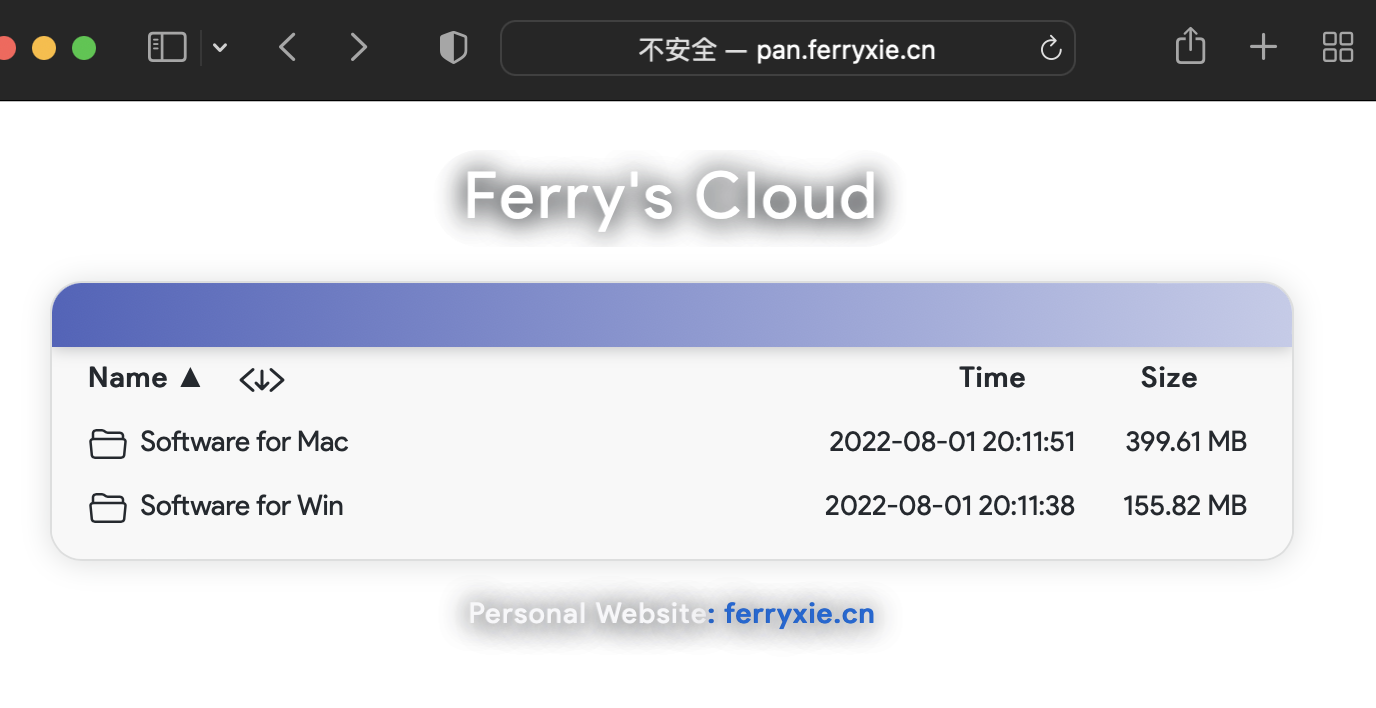Click the privacy shield icon
This screenshot has width=1376, height=708.
[453, 47]
